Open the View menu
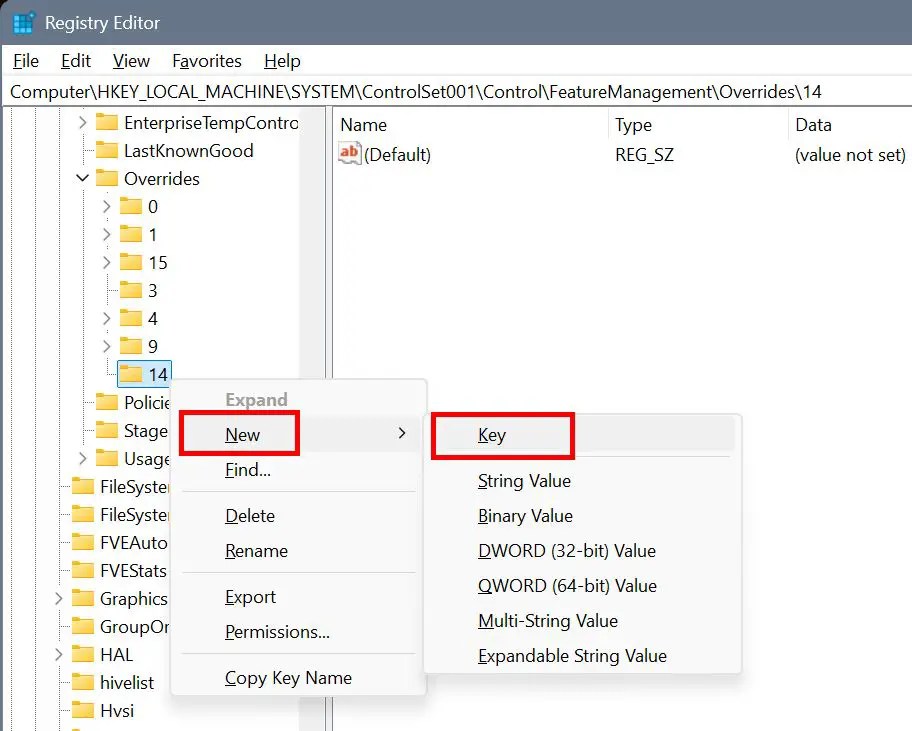This screenshot has height=731, width=912. click(131, 60)
